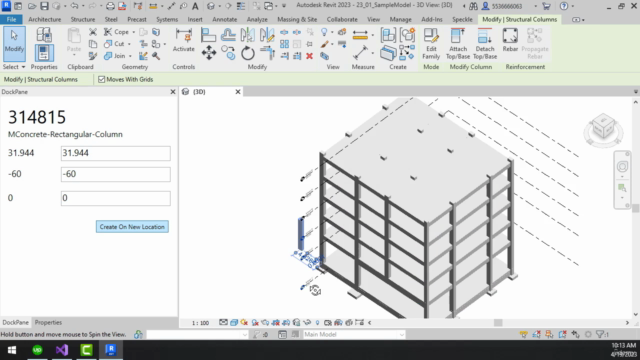This screenshot has height=360, width=640.
Task: Select the Measure Between Two References tool
Action: pyautogui.click(x=360, y=35)
